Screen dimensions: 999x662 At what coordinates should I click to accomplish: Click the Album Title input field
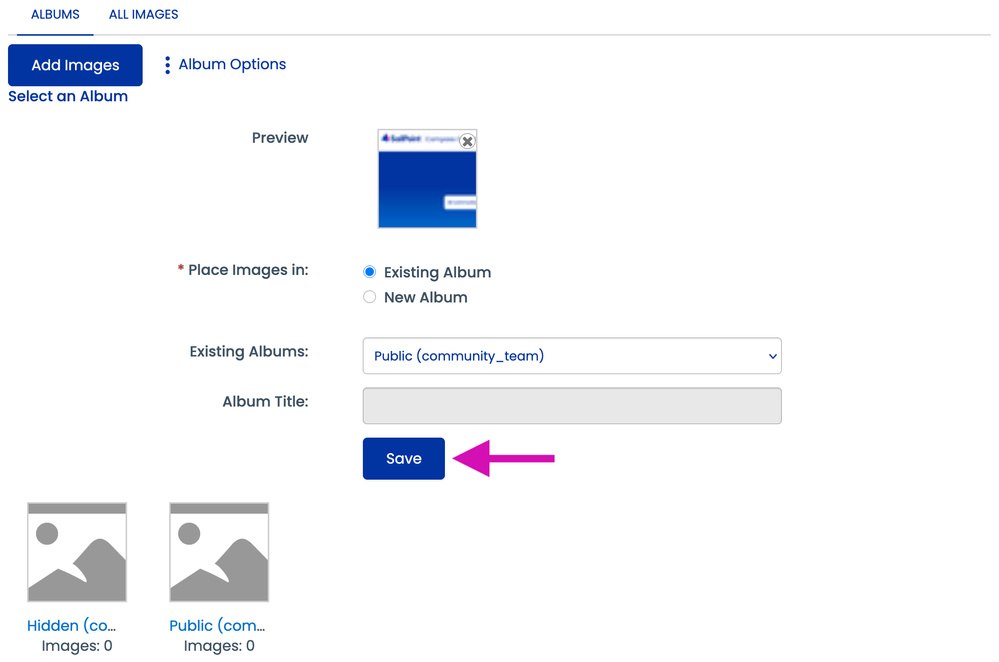pyautogui.click(x=571, y=406)
